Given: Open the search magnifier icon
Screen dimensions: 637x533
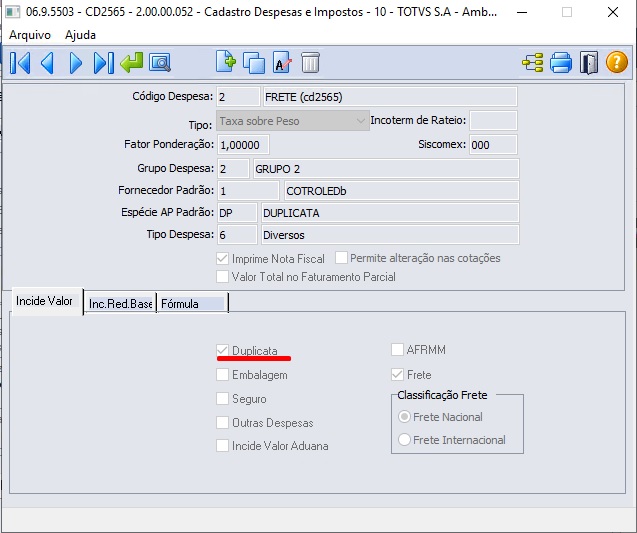Looking at the screenshot, I should tap(160, 63).
